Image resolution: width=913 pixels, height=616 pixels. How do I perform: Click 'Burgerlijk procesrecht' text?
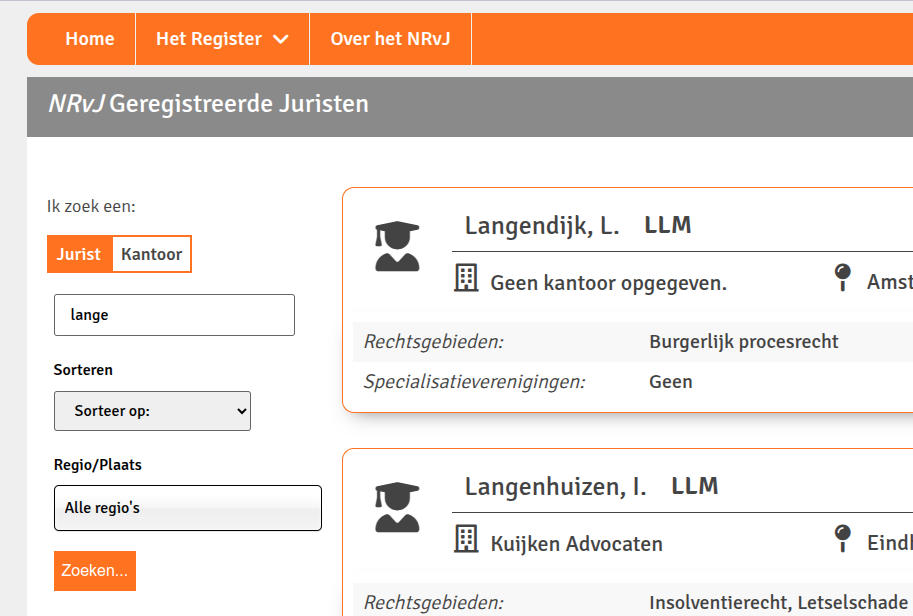click(x=744, y=342)
